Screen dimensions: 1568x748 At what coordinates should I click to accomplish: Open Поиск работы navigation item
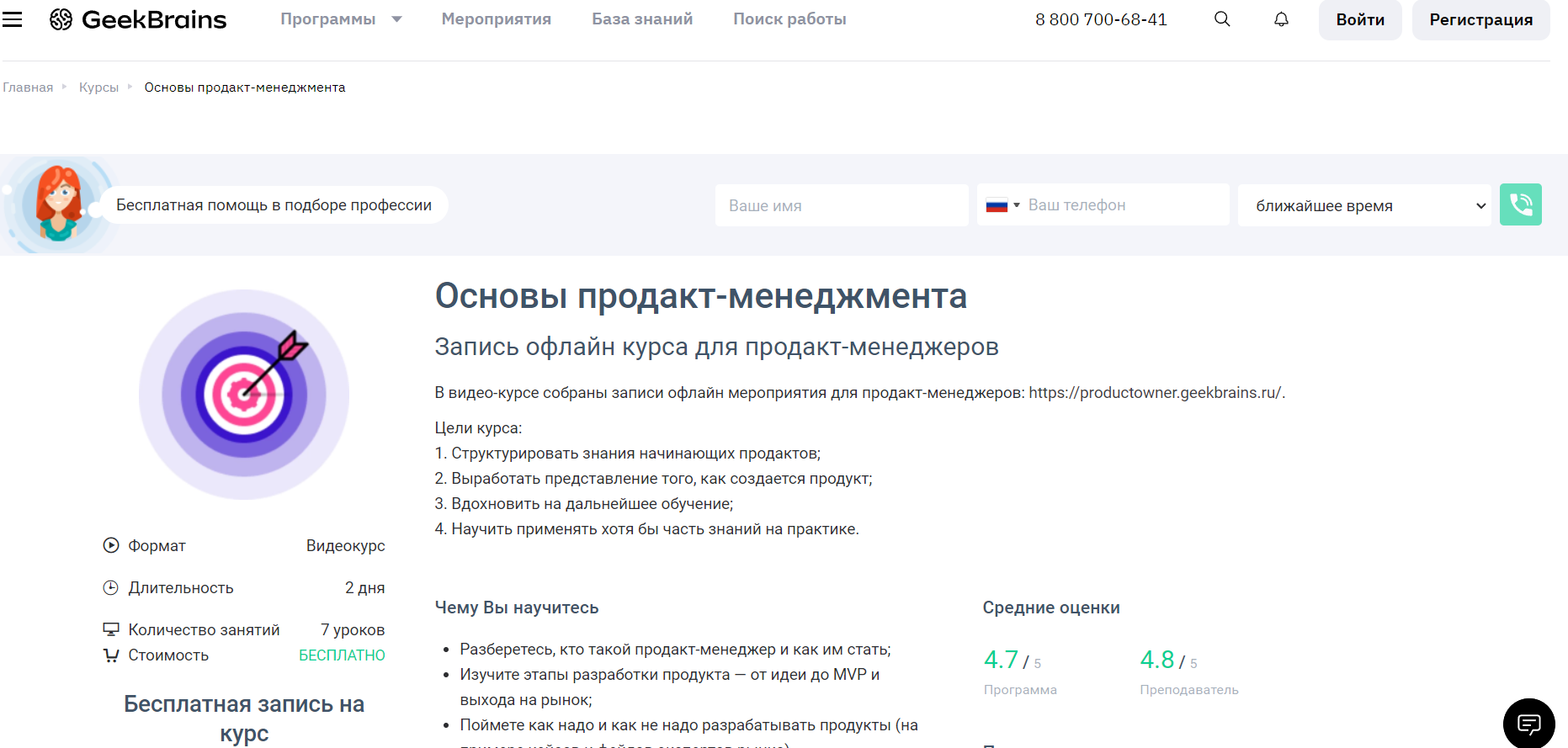(789, 19)
